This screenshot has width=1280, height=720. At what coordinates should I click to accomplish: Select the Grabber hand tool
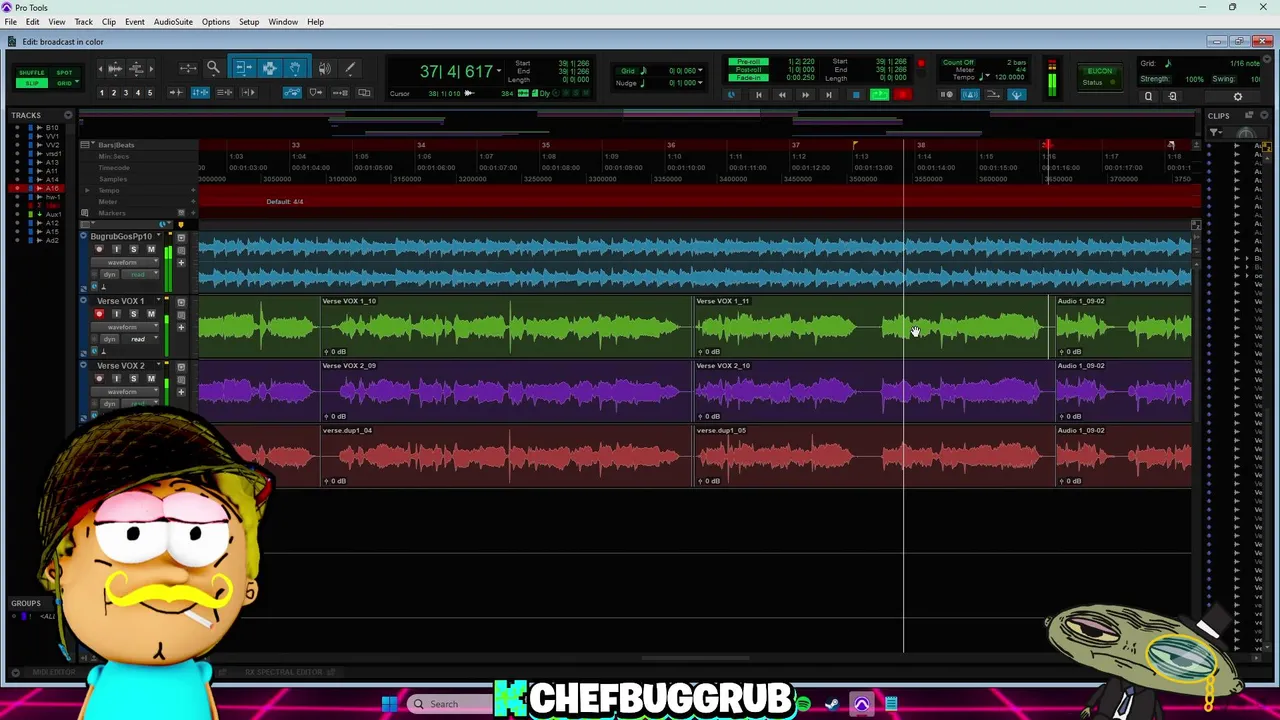[295, 68]
